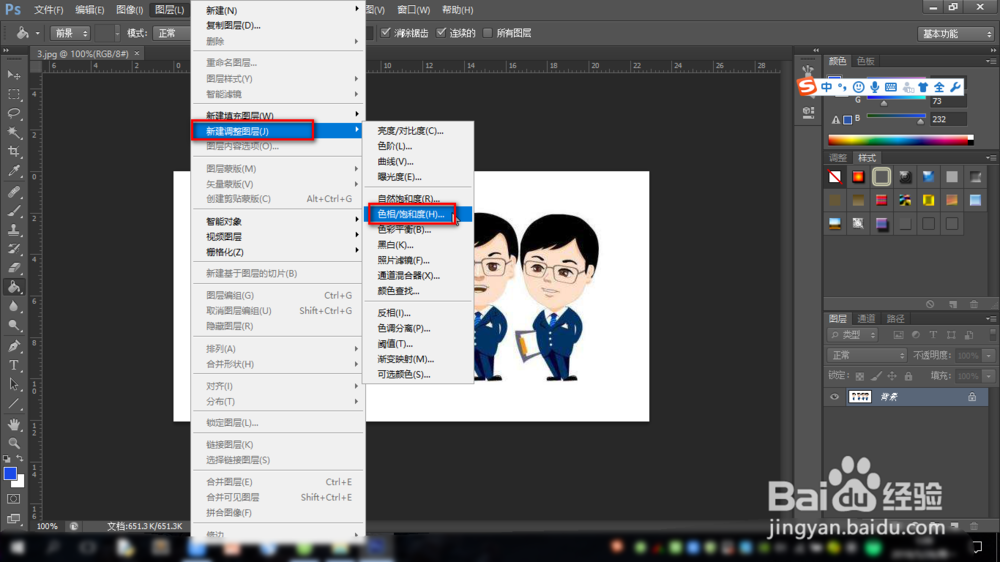Choose 亮度/对比度(C)... from submenu
This screenshot has width=1000, height=562.
[x=418, y=131]
